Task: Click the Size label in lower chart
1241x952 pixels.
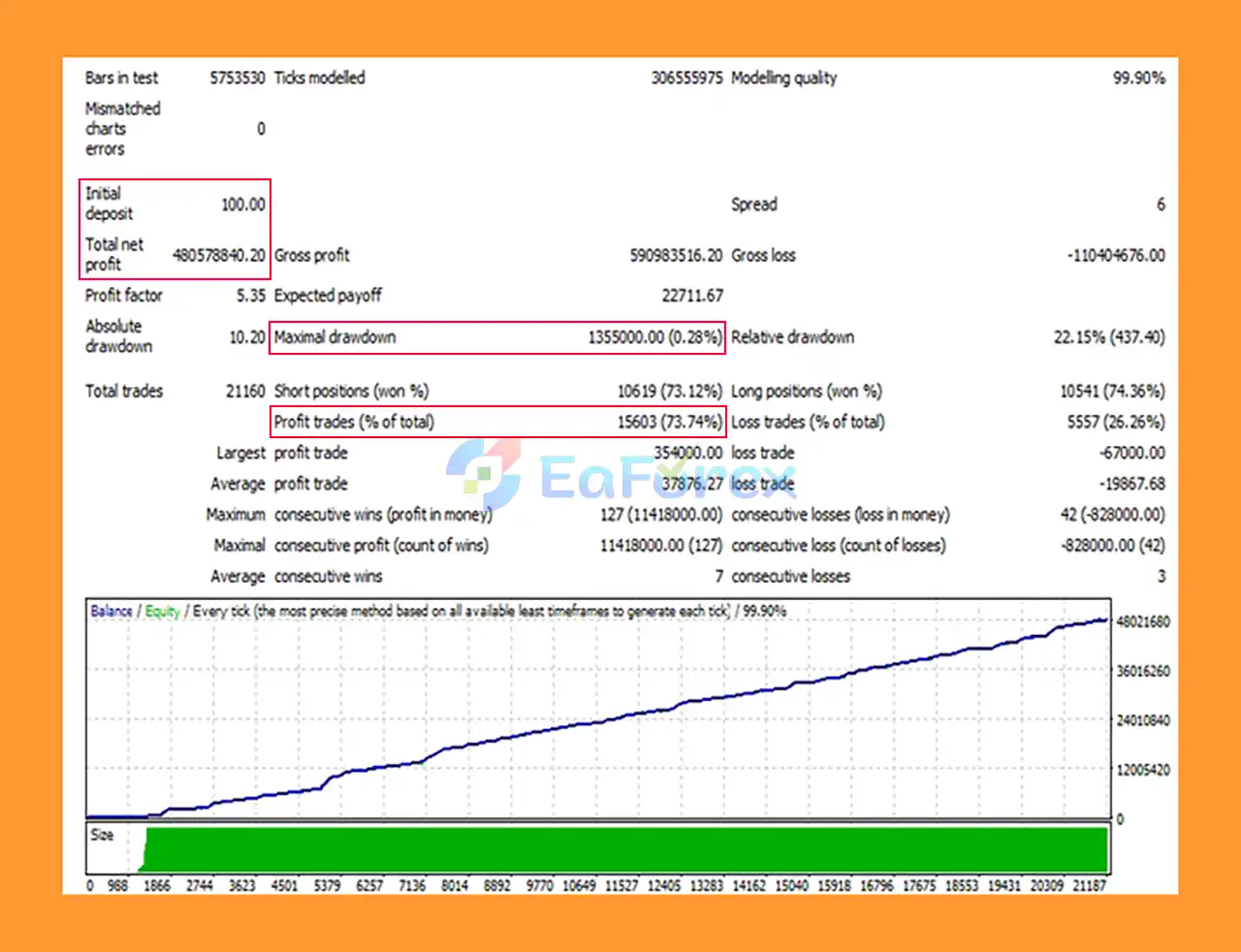Action: coord(102,835)
